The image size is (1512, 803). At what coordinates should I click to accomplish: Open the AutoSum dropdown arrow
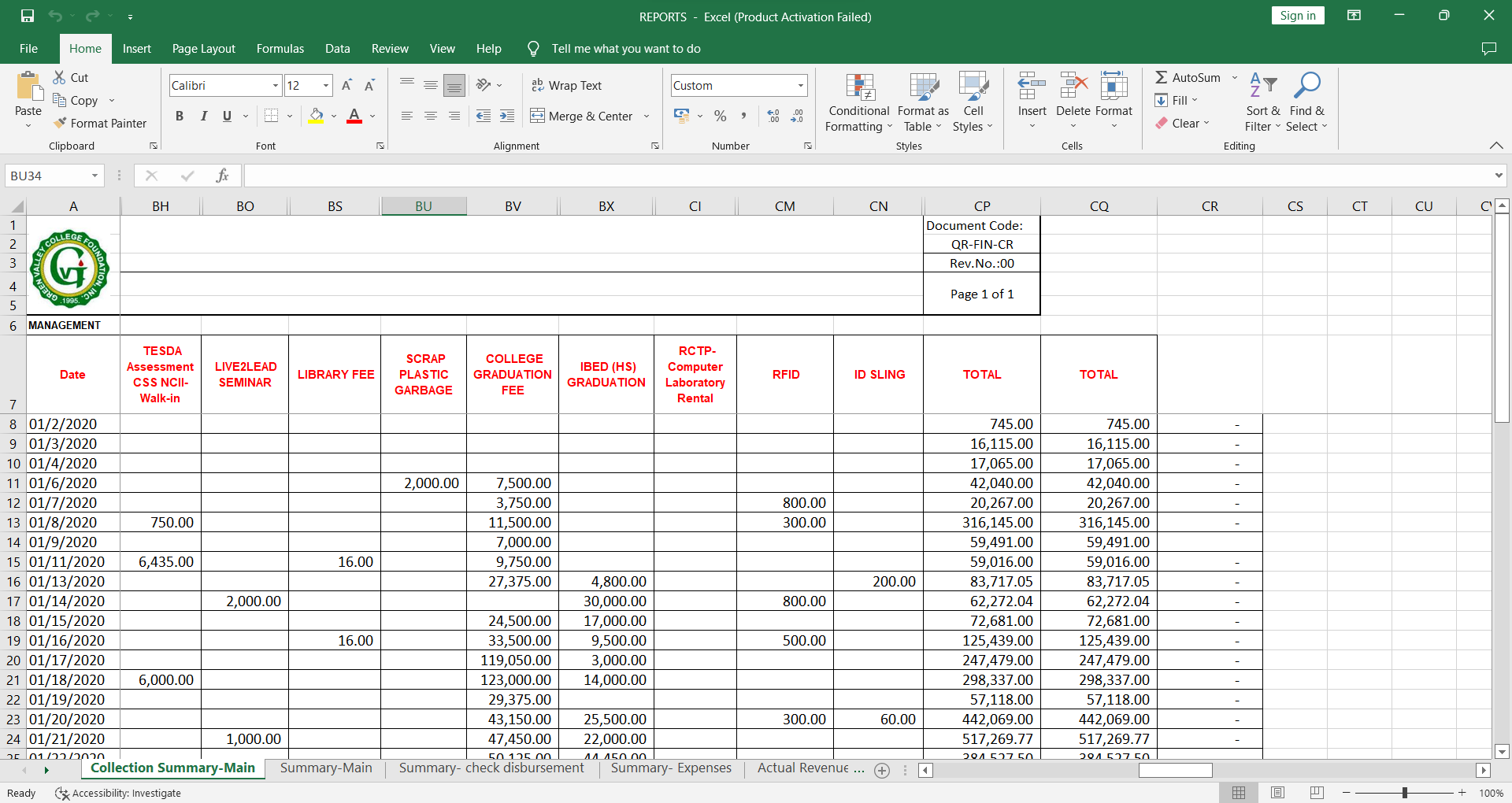tap(1234, 77)
